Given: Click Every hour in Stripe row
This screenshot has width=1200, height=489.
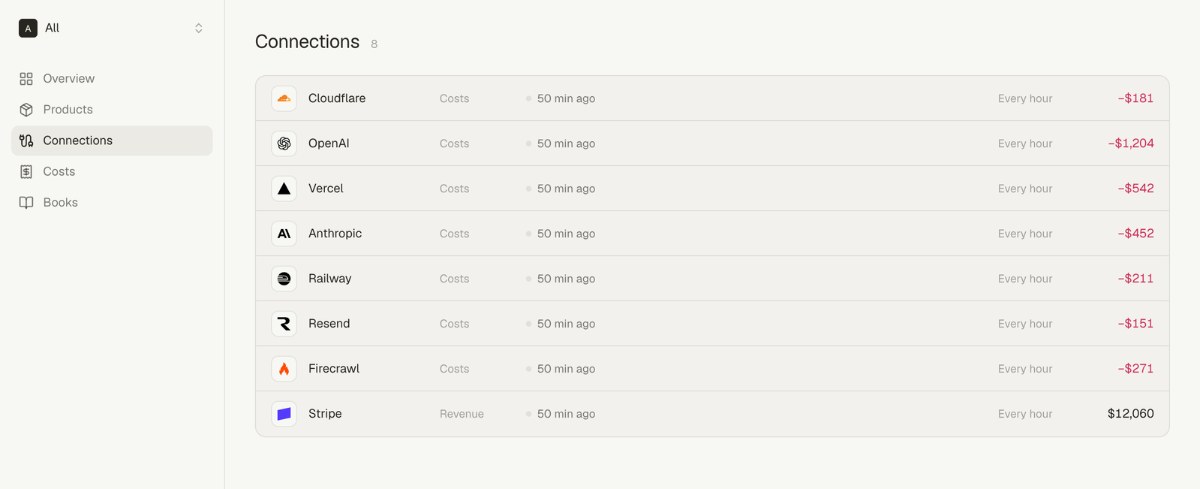Looking at the screenshot, I should [x=1025, y=414].
